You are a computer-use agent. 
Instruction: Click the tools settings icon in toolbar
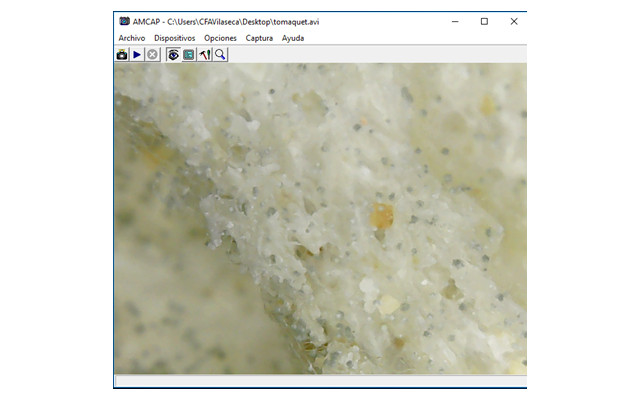click(204, 55)
